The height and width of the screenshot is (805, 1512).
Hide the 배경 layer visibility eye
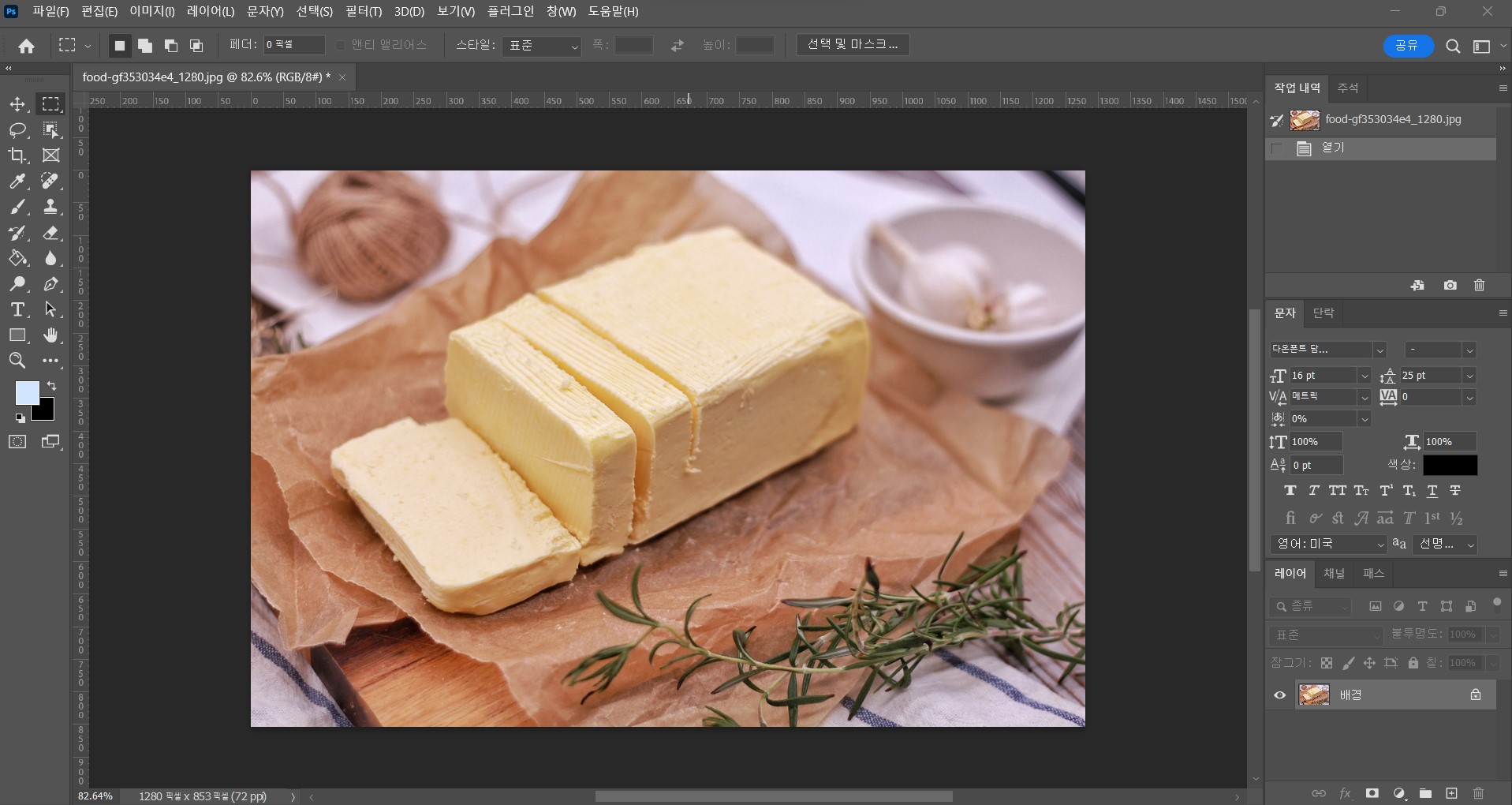[x=1280, y=695]
